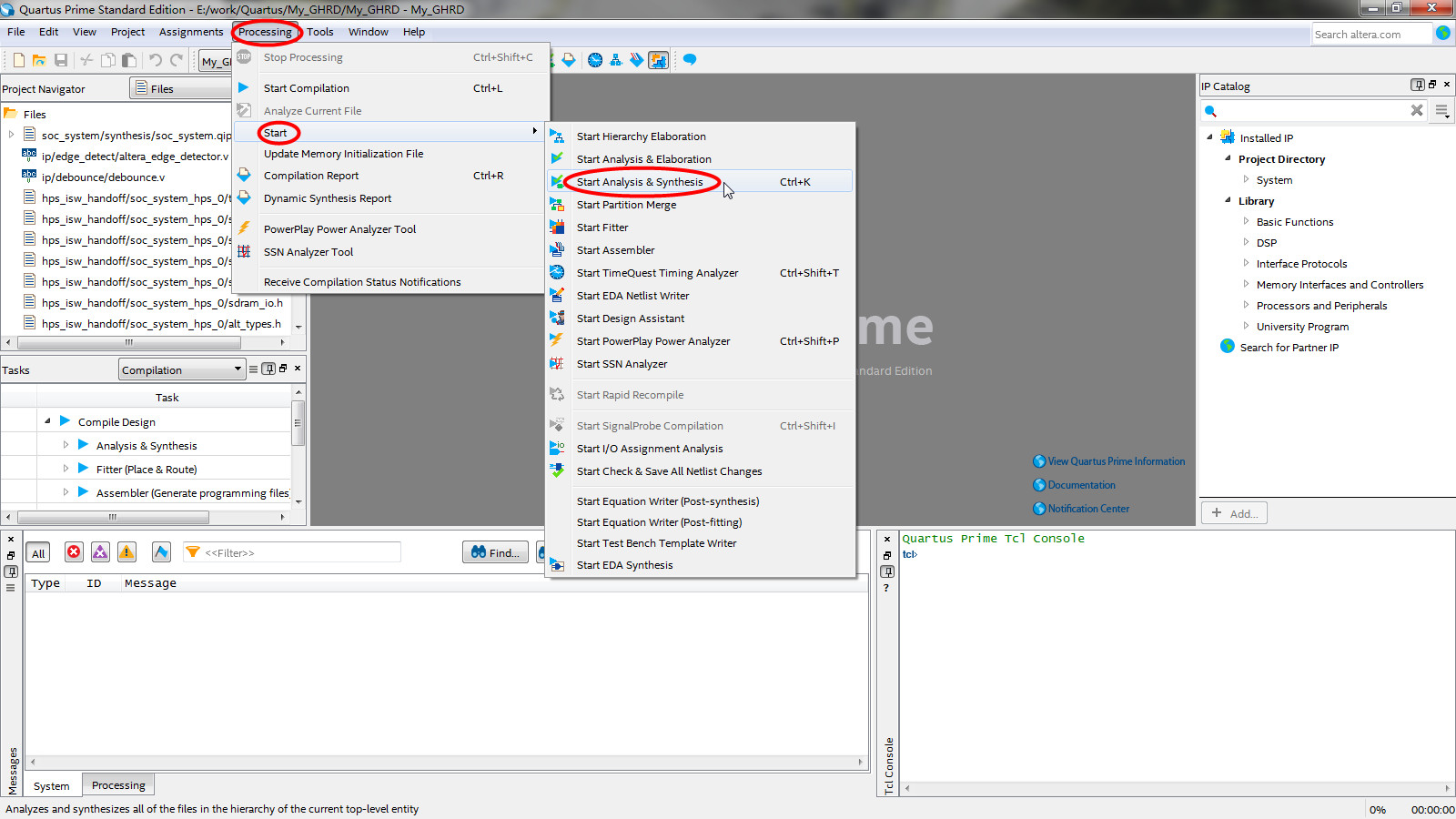
Task: Click the Paste toolbar icon
Action: pos(129,60)
